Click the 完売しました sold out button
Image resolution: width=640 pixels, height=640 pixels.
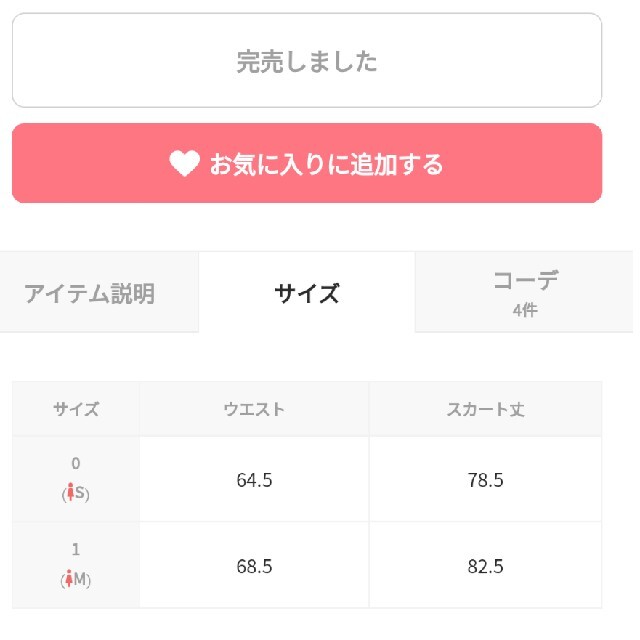click(x=307, y=60)
